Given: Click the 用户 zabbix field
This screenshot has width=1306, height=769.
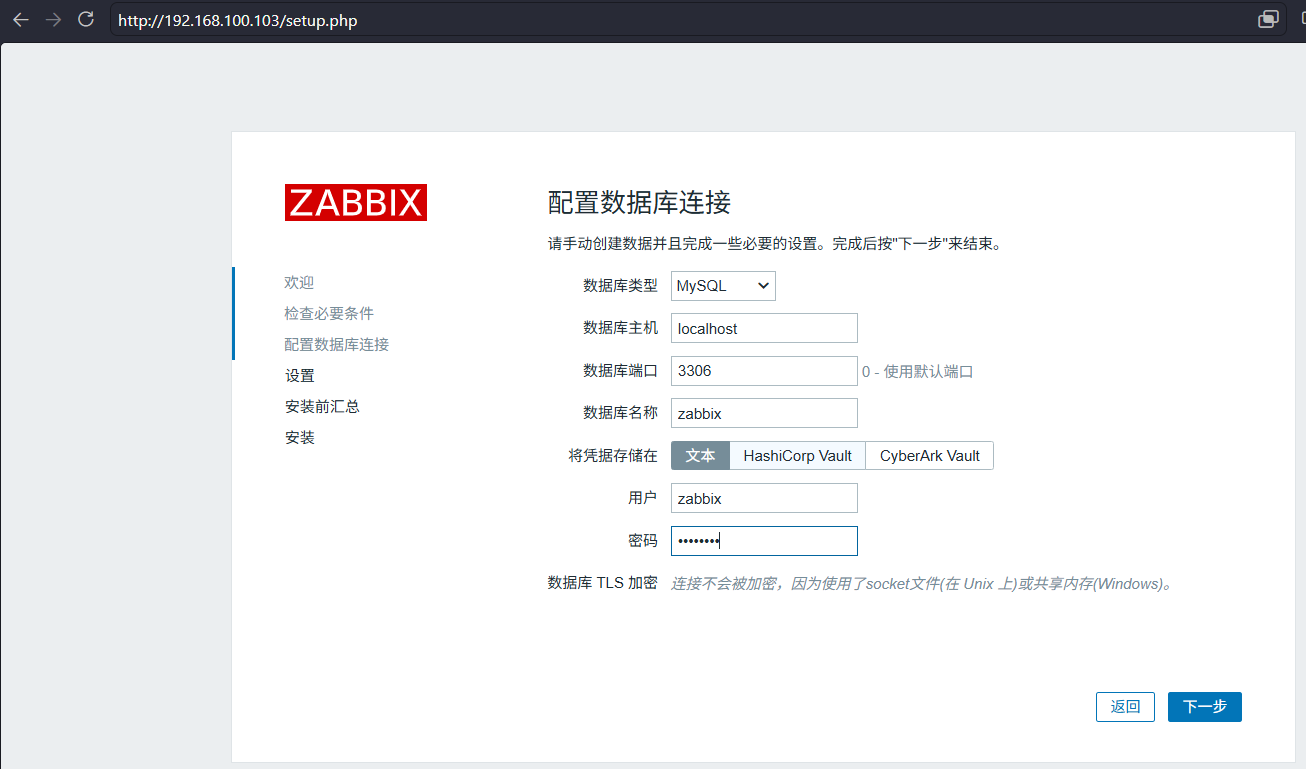Looking at the screenshot, I should (x=764, y=498).
